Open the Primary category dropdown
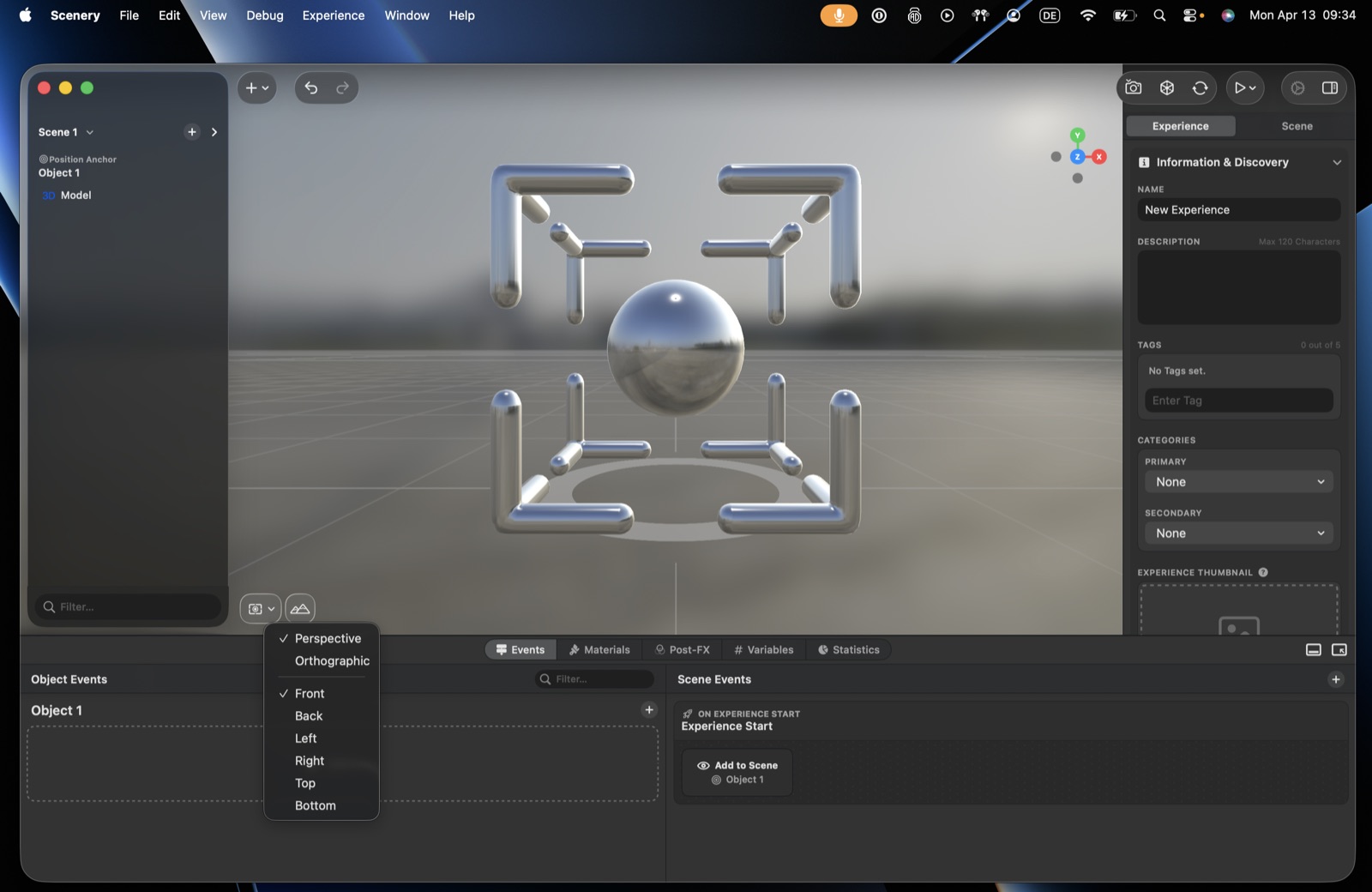 click(1239, 482)
